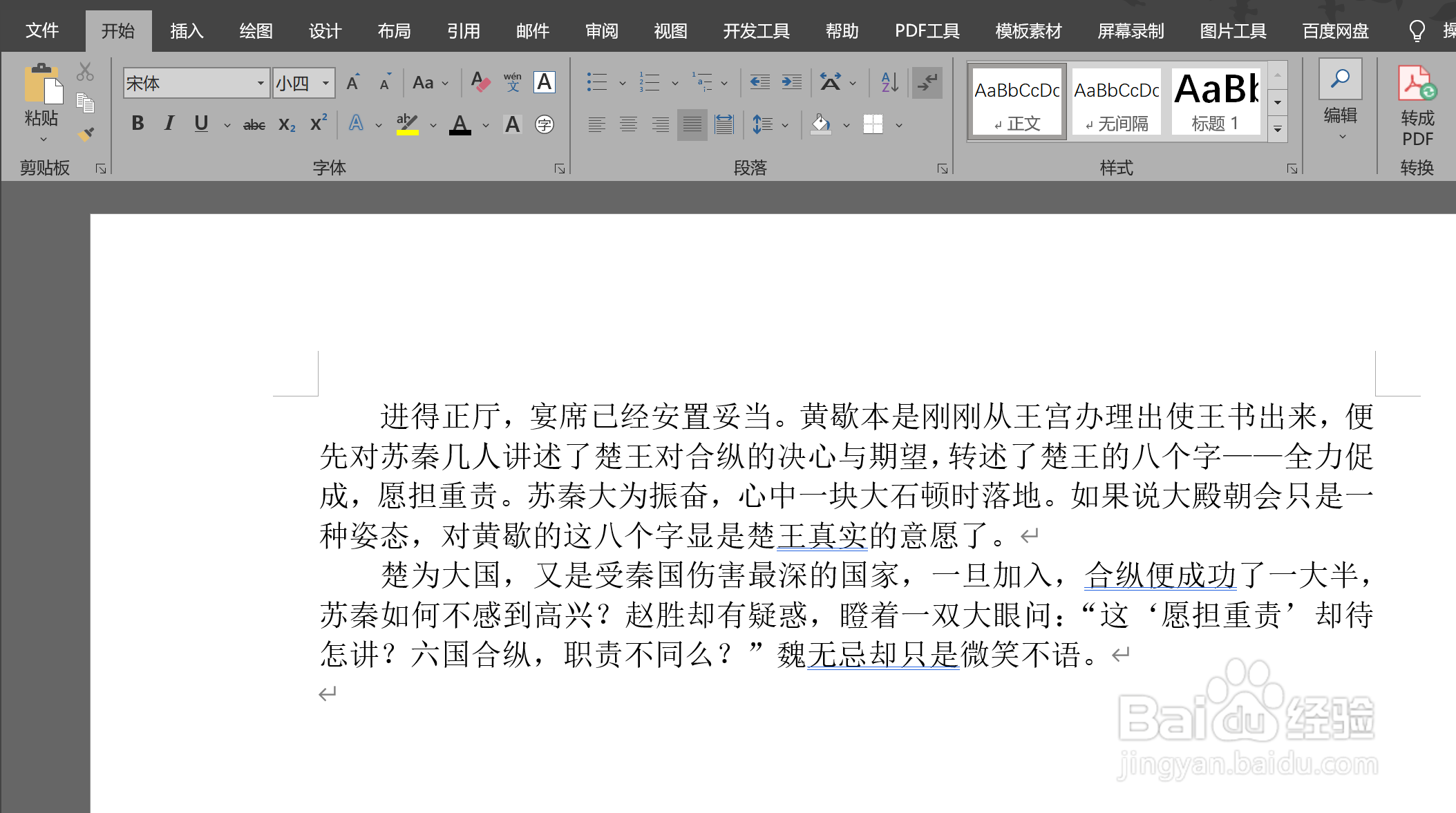Toggle show paragraph marks button
The width and height of the screenshot is (1456, 813).
[927, 83]
